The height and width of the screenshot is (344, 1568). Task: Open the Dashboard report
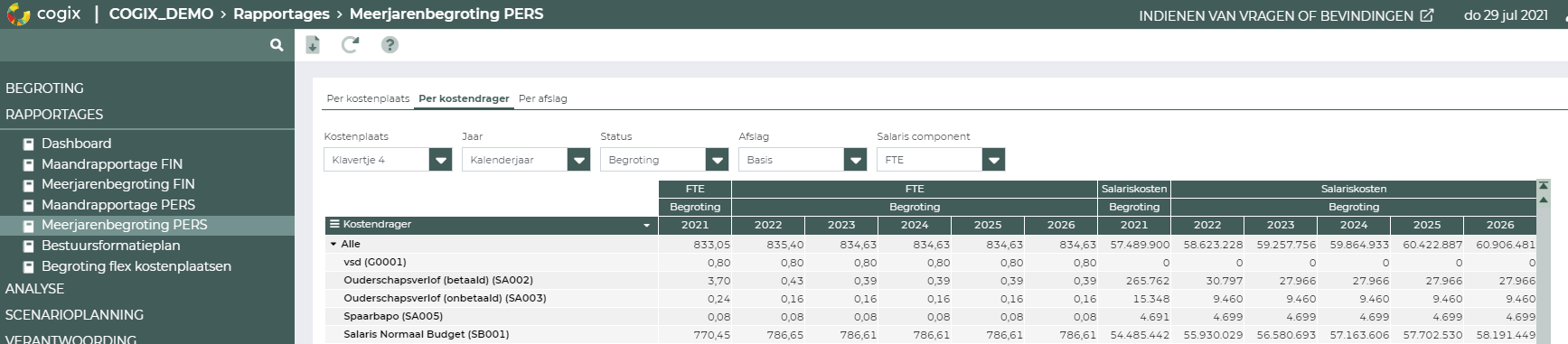click(76, 144)
